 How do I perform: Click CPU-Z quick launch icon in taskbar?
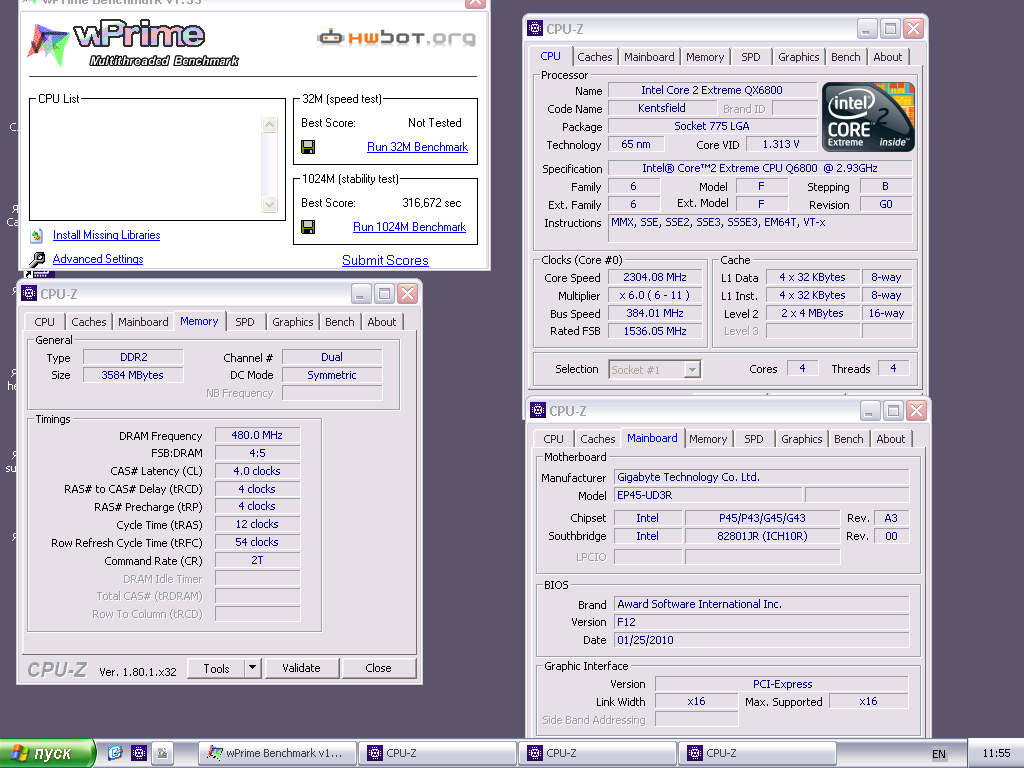(139, 753)
